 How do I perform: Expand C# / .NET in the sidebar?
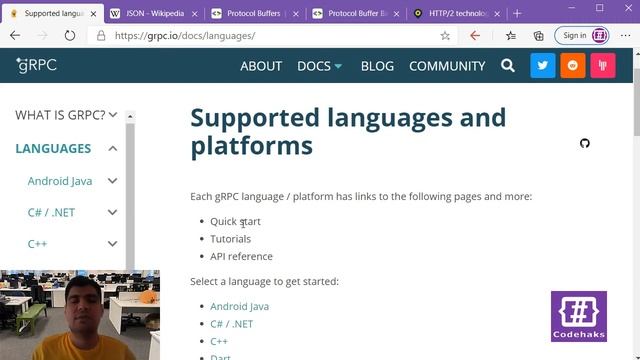[113, 212]
